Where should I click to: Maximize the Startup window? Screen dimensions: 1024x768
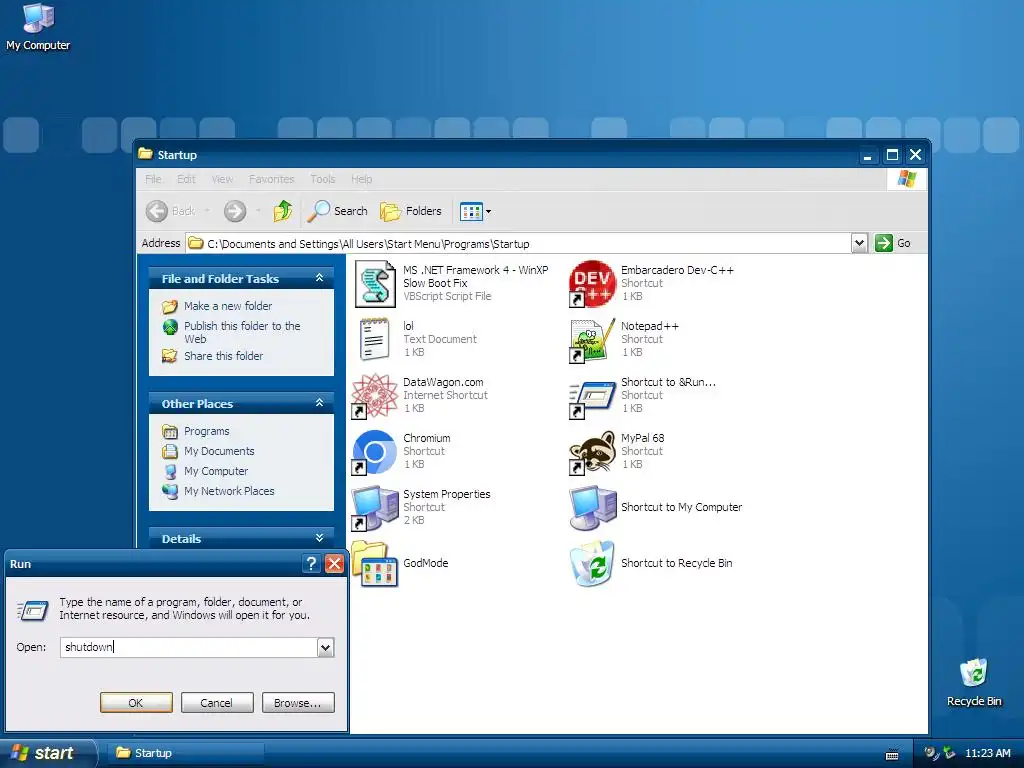[892, 155]
